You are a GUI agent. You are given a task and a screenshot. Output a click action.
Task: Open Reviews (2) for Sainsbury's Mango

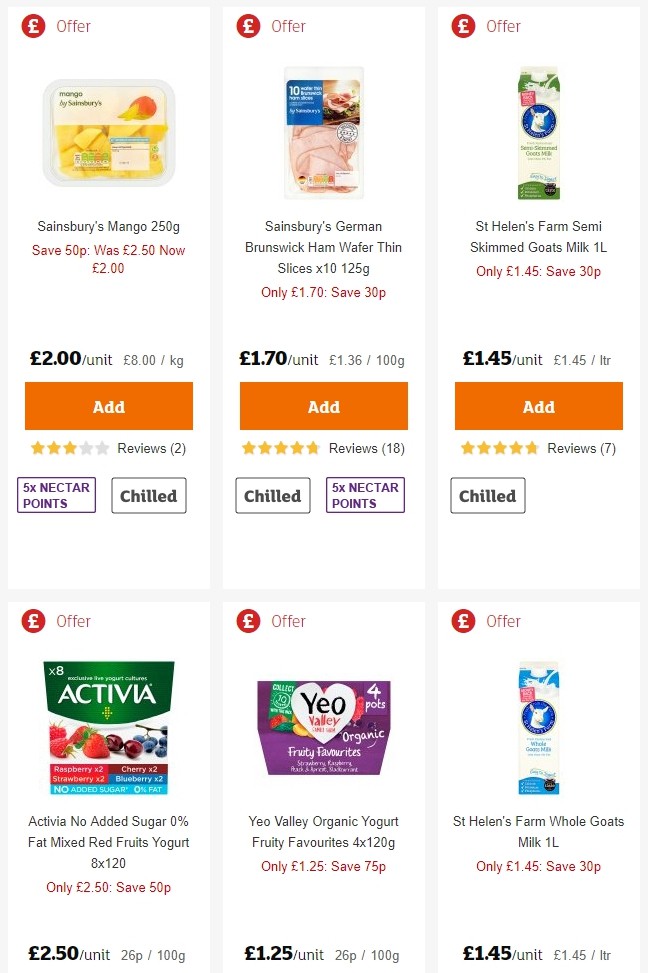click(x=153, y=448)
